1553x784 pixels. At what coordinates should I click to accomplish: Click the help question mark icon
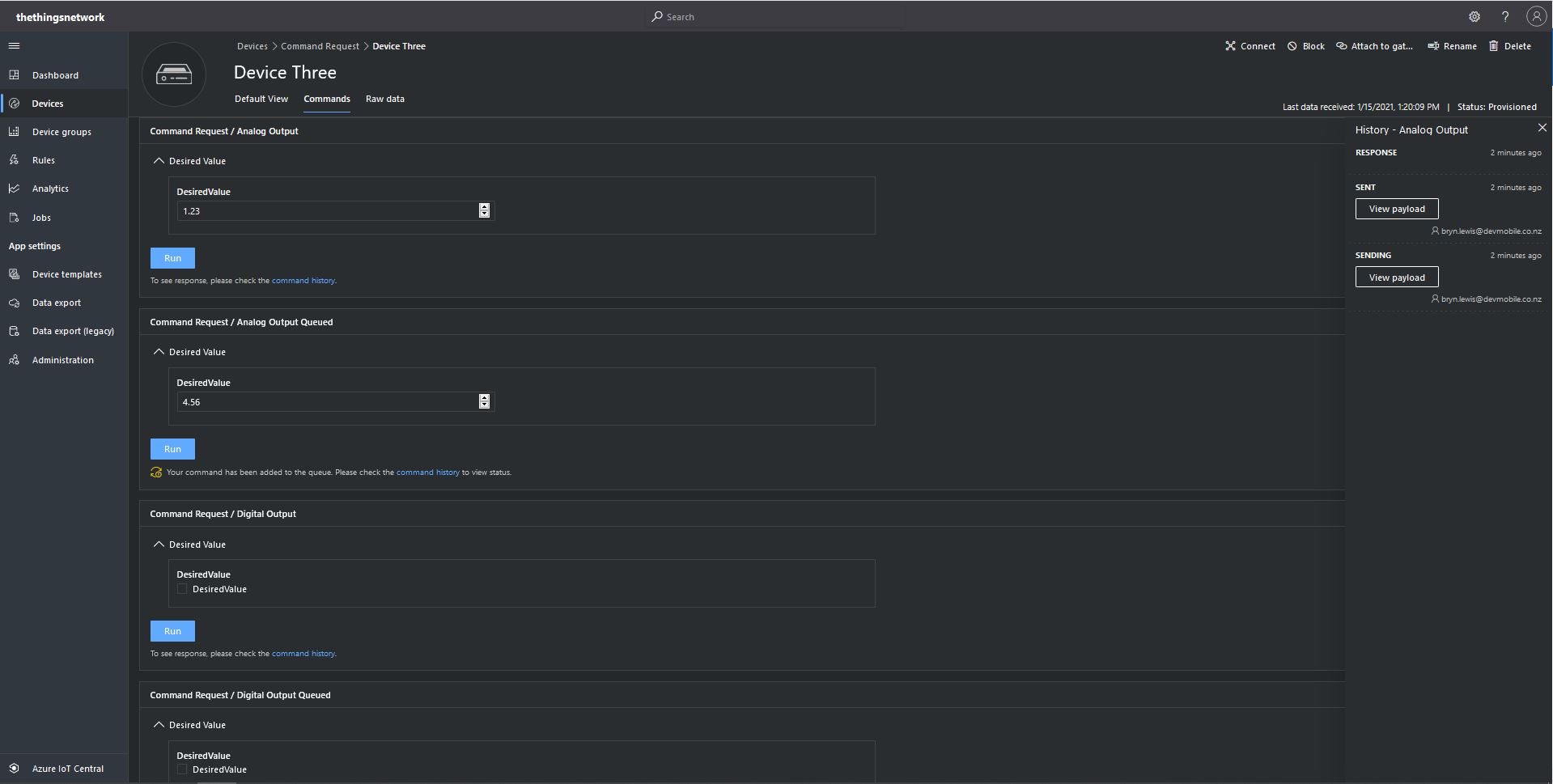1504,17
